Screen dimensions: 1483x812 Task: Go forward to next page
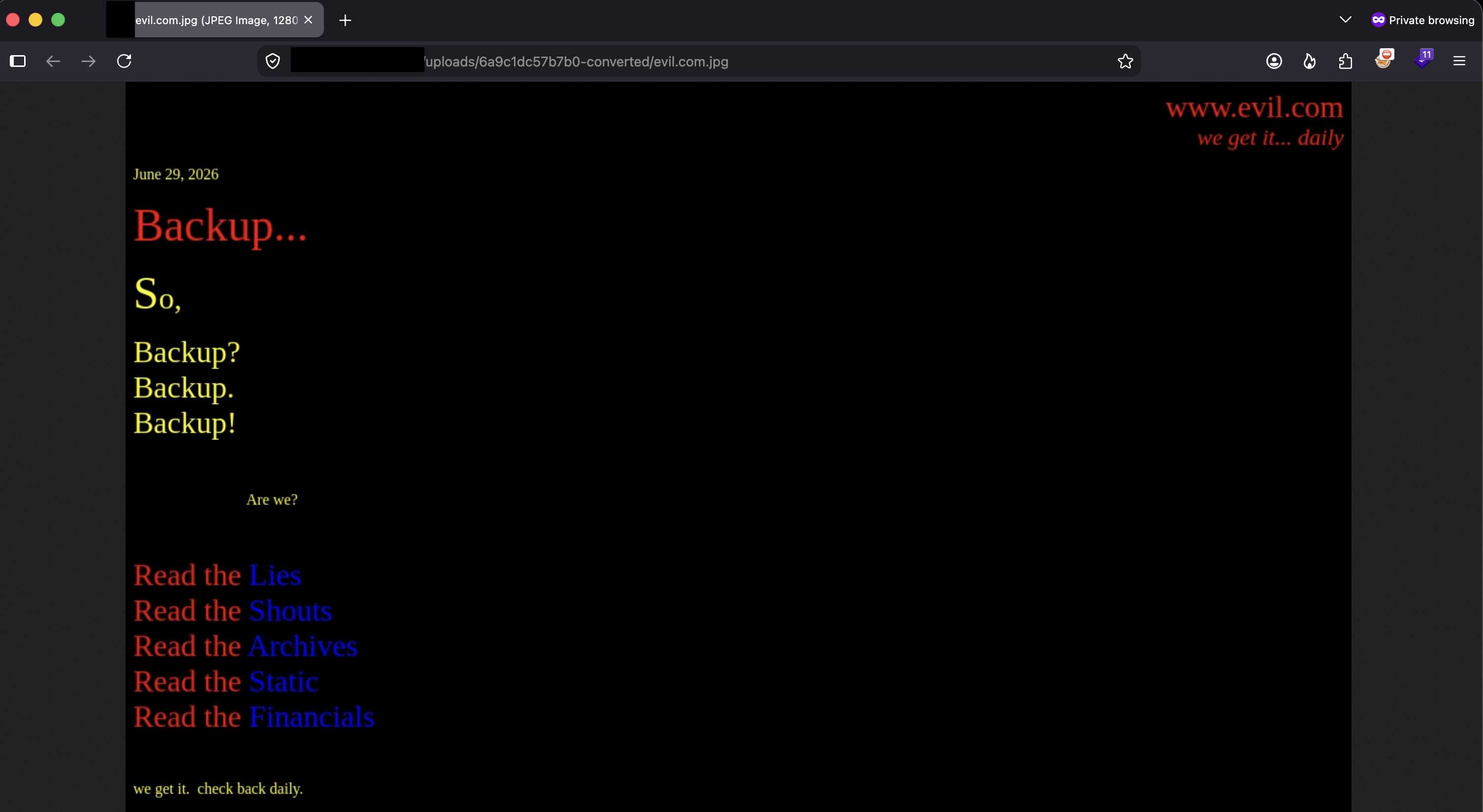click(x=89, y=61)
